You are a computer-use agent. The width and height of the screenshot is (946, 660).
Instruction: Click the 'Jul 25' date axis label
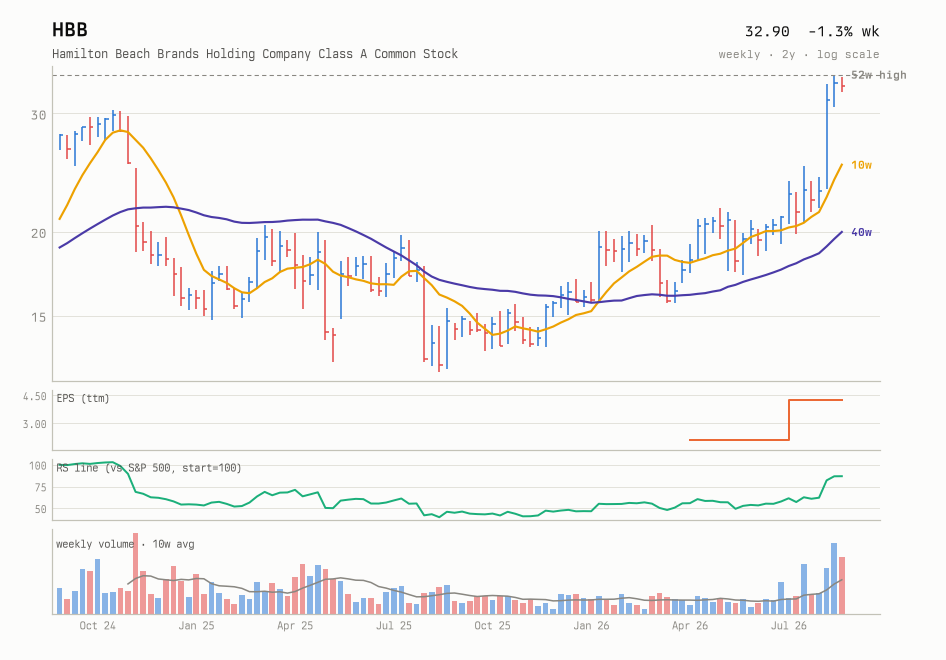point(393,626)
